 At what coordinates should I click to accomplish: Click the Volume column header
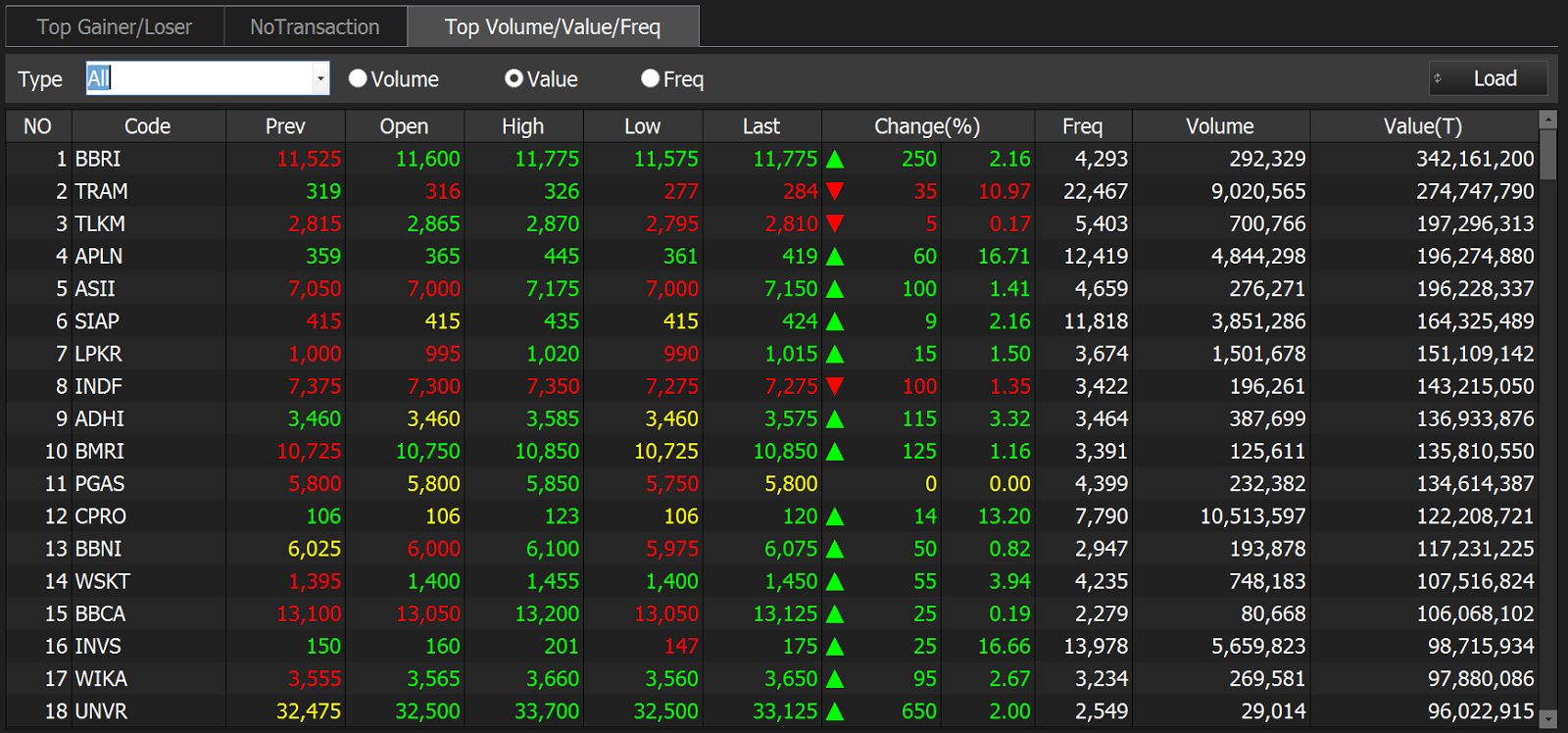point(1220,126)
